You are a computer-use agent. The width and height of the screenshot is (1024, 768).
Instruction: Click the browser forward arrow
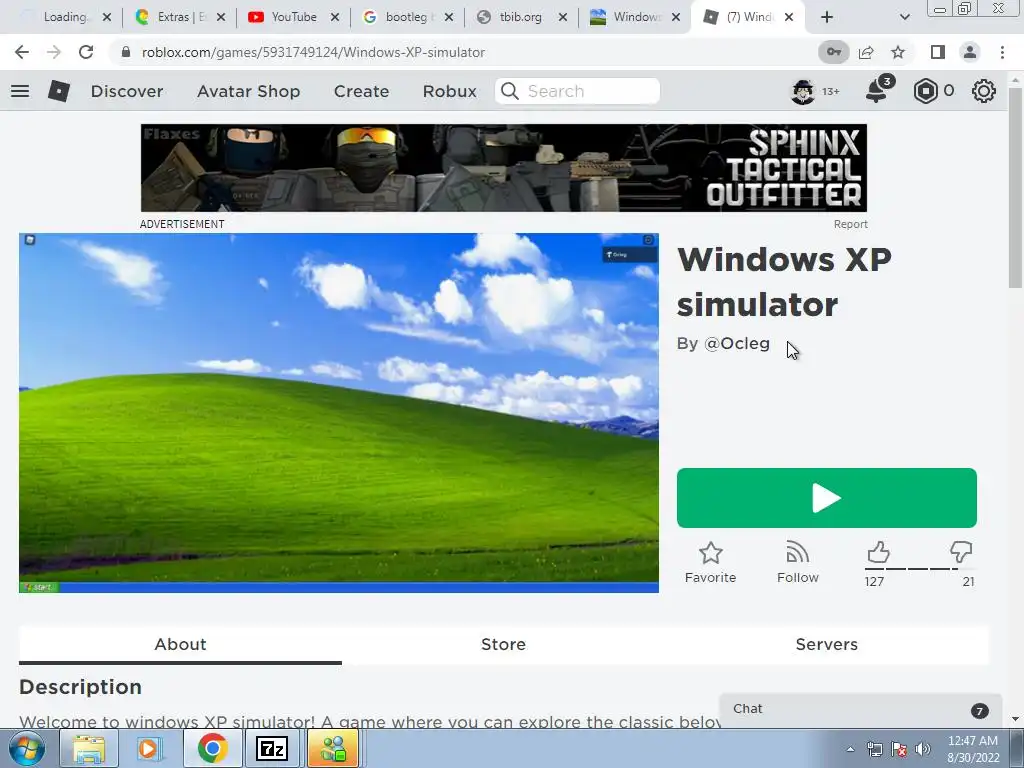point(54,52)
